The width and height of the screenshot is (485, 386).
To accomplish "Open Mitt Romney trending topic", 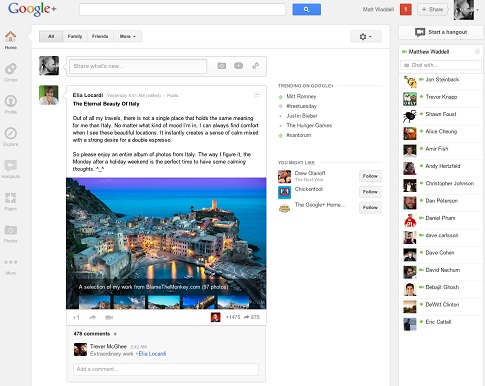I will click(301, 96).
